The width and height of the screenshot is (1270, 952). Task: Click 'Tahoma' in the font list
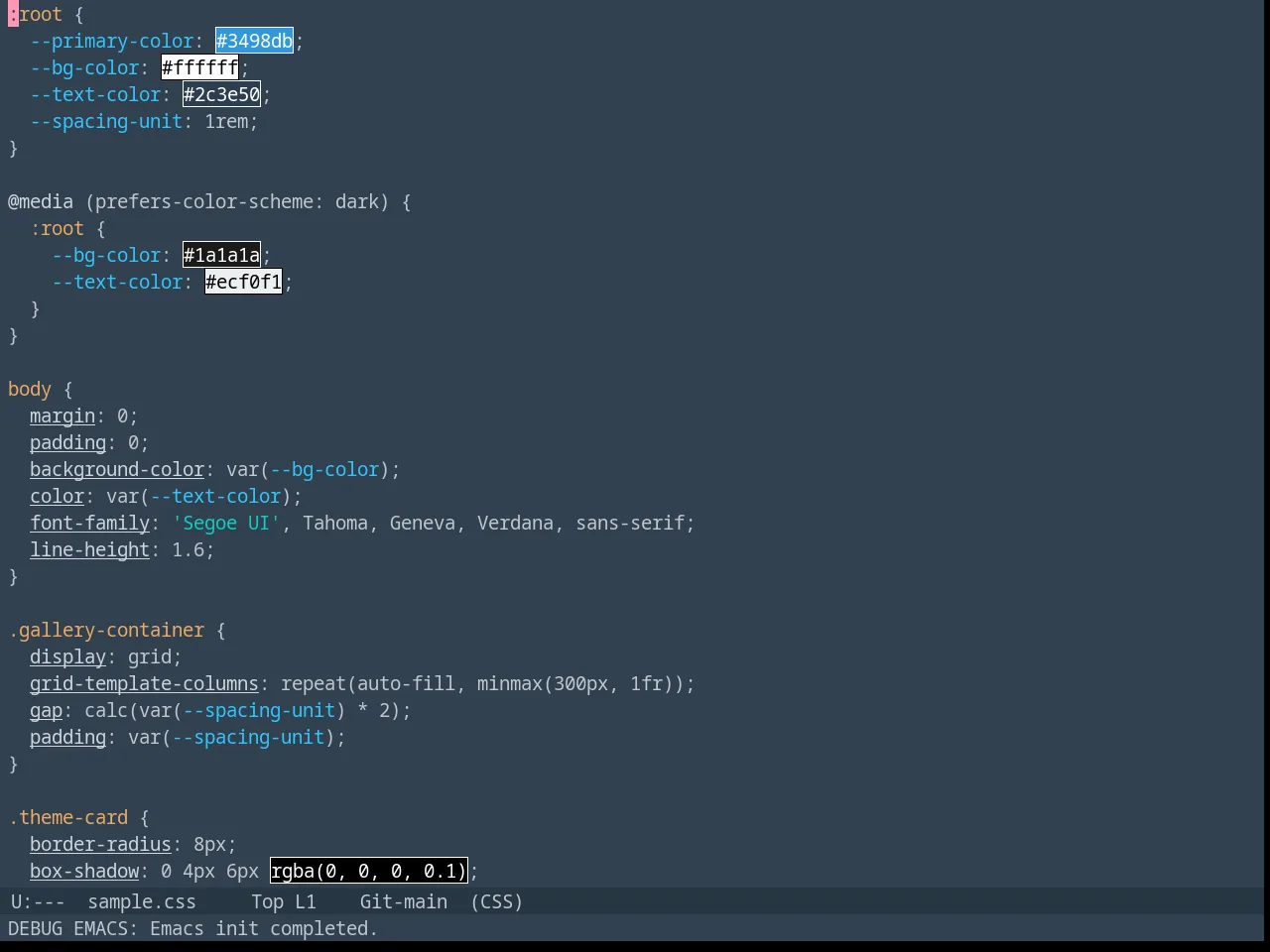point(335,523)
